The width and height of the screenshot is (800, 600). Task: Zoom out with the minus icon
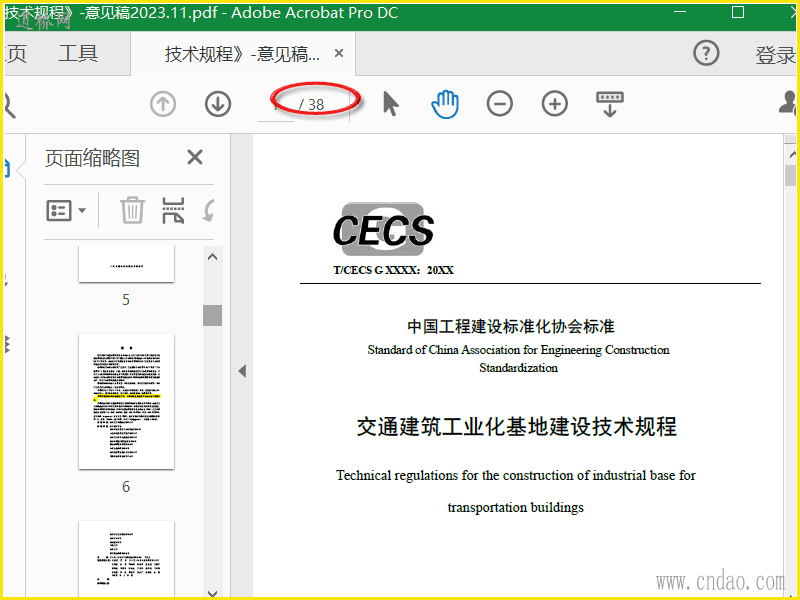click(499, 104)
